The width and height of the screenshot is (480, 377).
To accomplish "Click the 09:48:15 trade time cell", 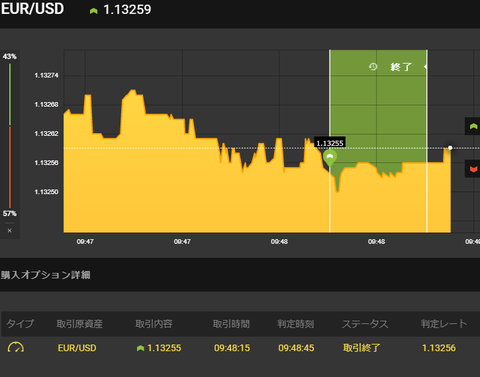I will pos(232,348).
